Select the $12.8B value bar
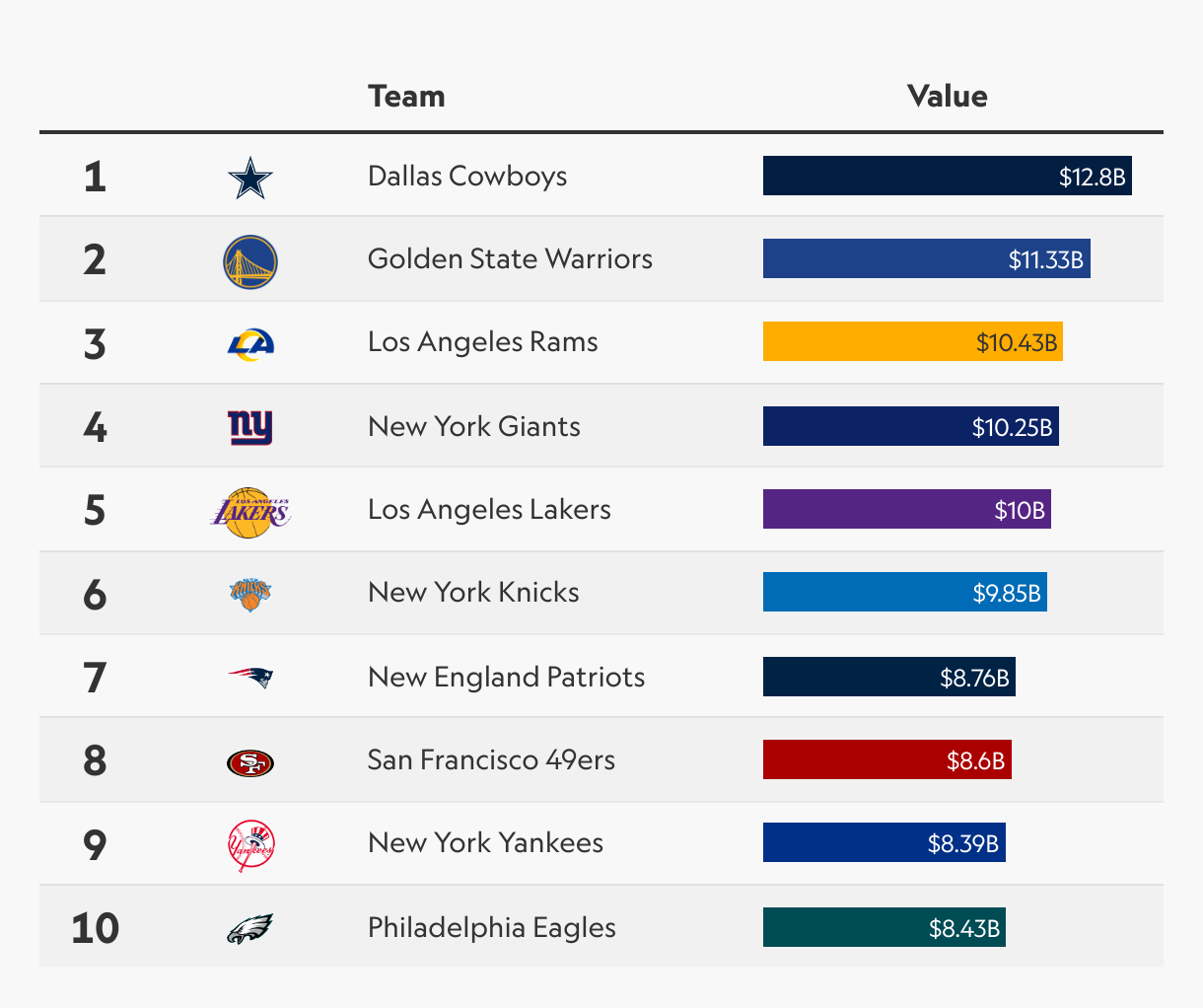Image resolution: width=1203 pixels, height=1008 pixels. (947, 177)
